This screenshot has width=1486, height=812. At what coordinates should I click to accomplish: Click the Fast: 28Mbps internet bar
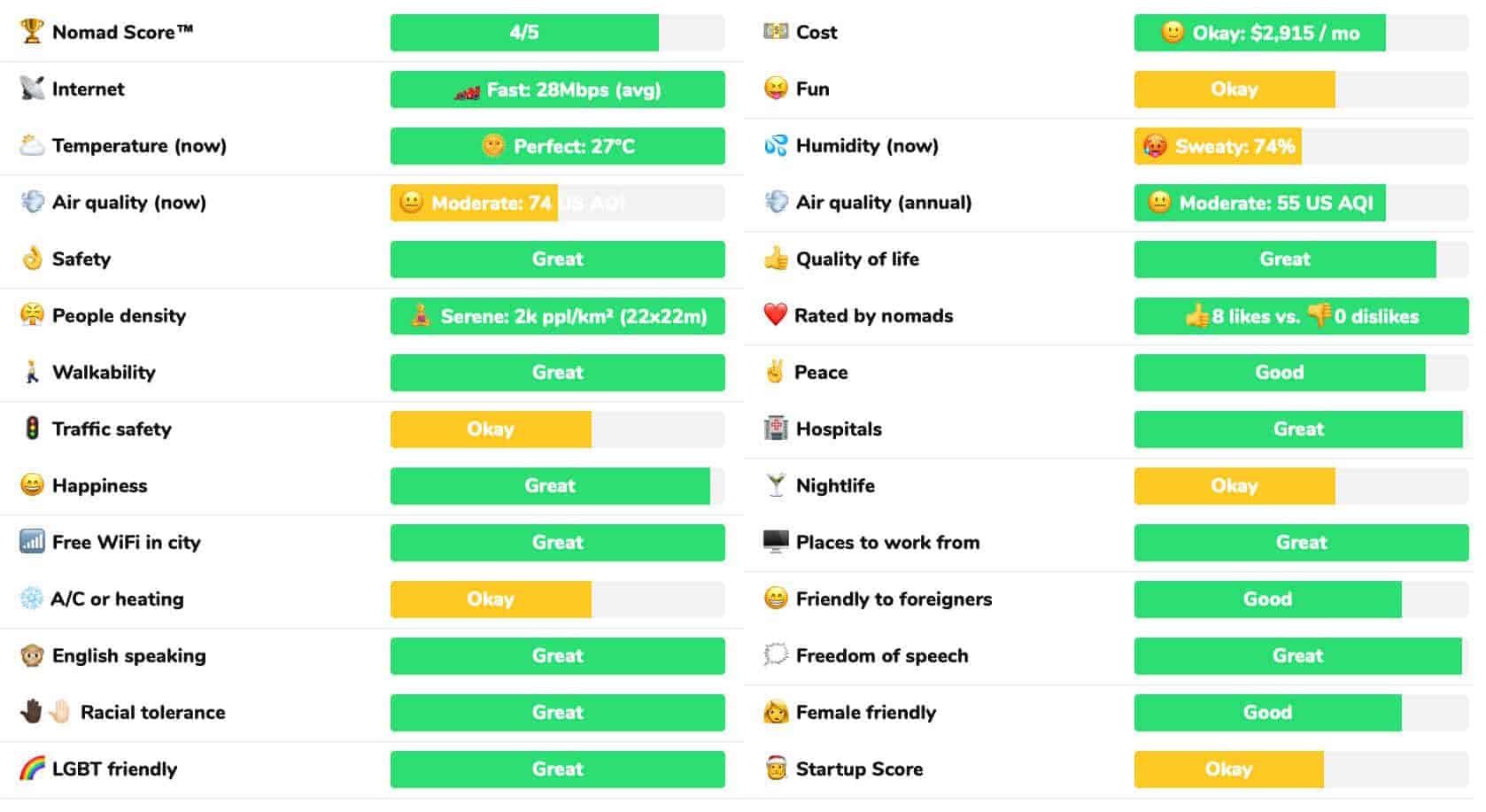tap(557, 89)
